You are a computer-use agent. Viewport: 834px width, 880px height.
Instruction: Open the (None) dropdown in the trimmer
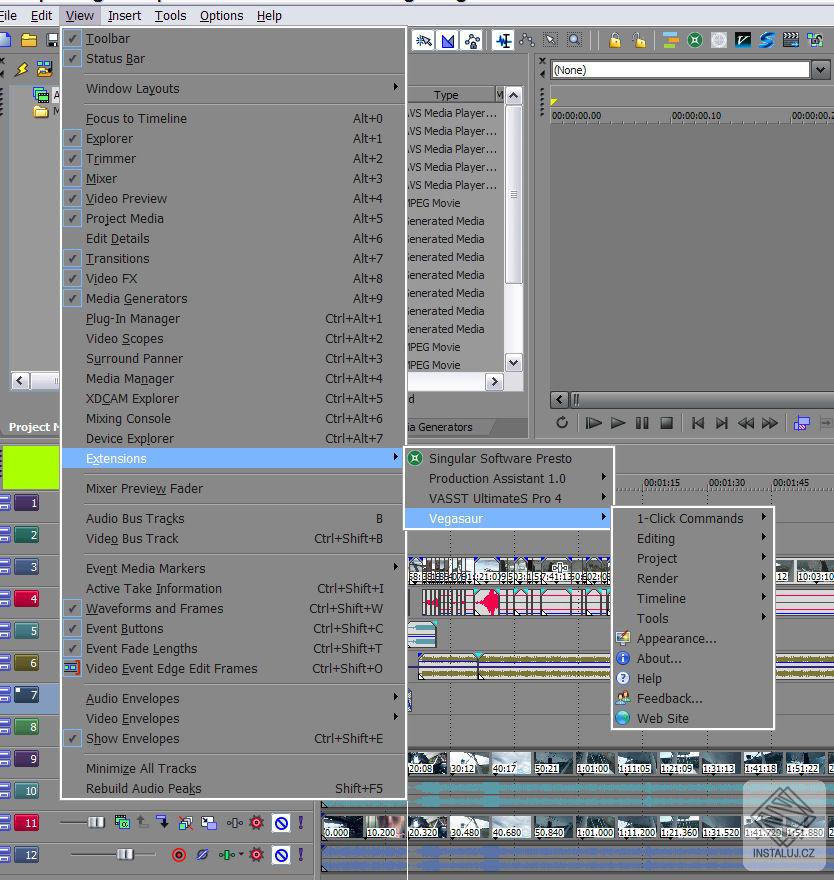[x=821, y=70]
